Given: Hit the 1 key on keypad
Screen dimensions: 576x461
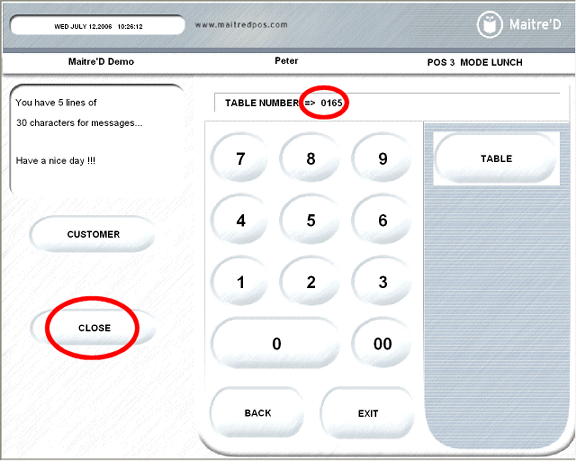Looking at the screenshot, I should pyautogui.click(x=240, y=281).
